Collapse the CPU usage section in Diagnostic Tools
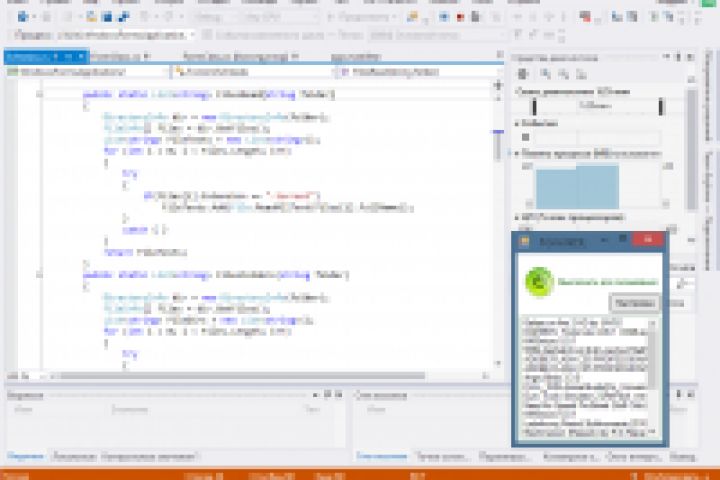The image size is (720, 480). coord(517,217)
